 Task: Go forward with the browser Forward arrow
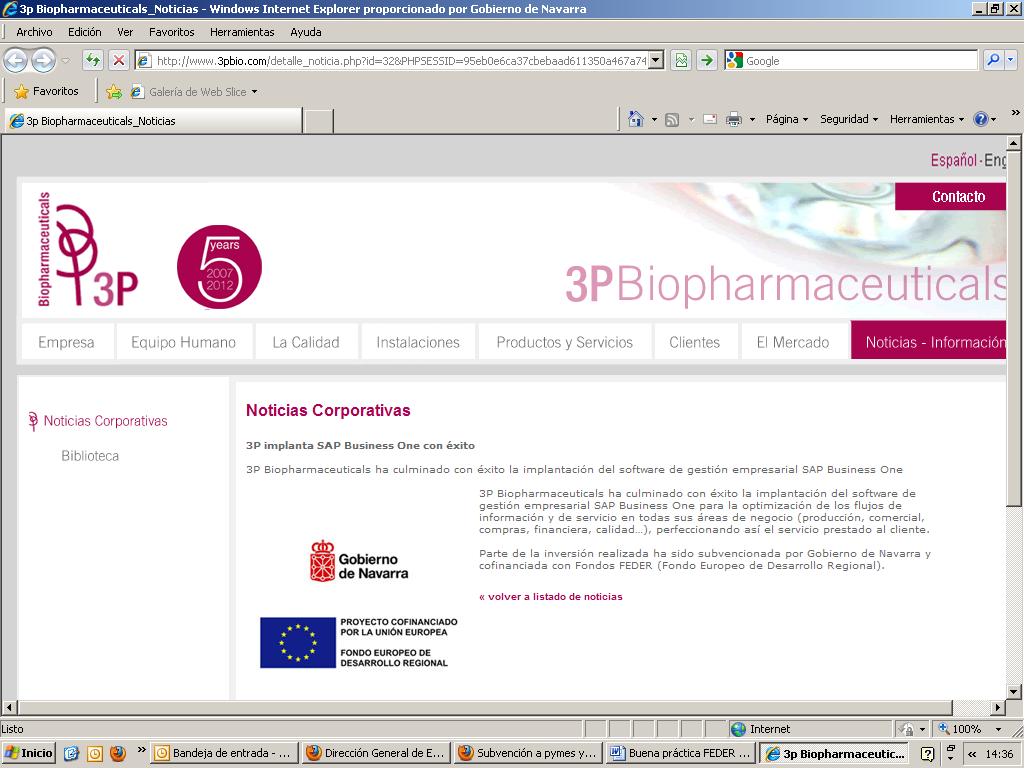[x=43, y=61]
